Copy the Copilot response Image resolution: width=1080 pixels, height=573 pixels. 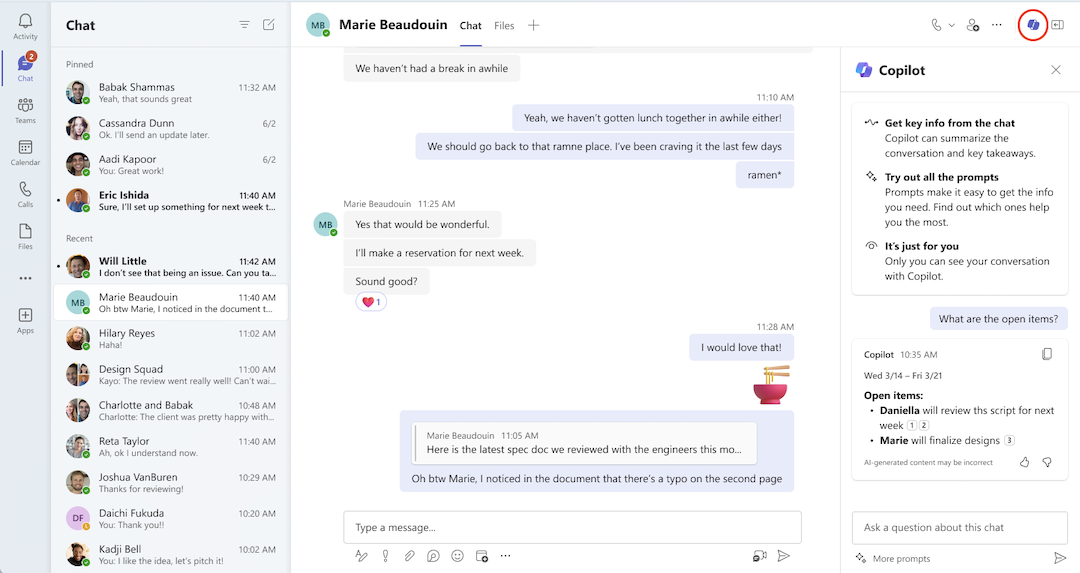coord(1046,354)
